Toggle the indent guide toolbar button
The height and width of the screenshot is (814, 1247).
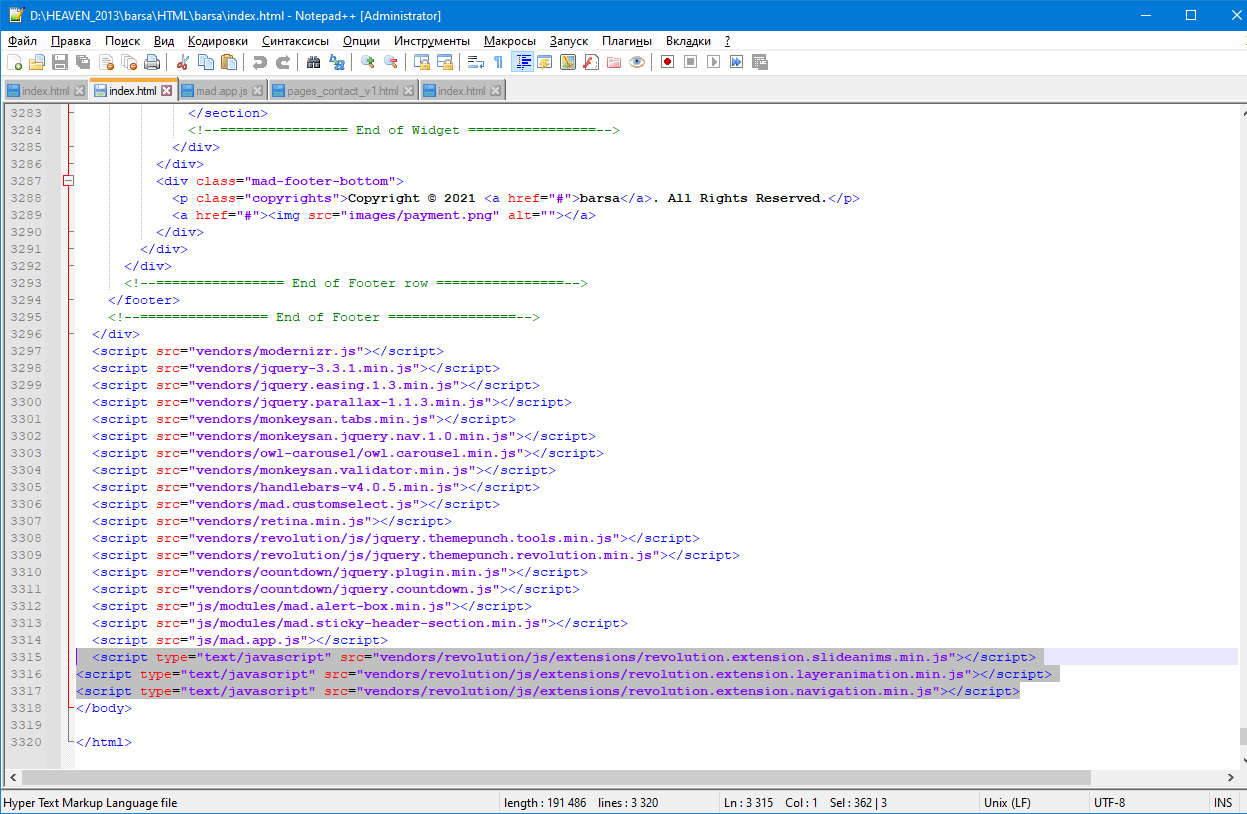click(522, 62)
